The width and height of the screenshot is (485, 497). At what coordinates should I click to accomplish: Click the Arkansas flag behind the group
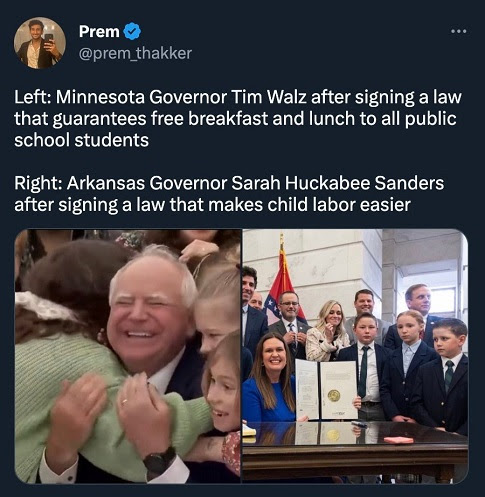point(283,290)
